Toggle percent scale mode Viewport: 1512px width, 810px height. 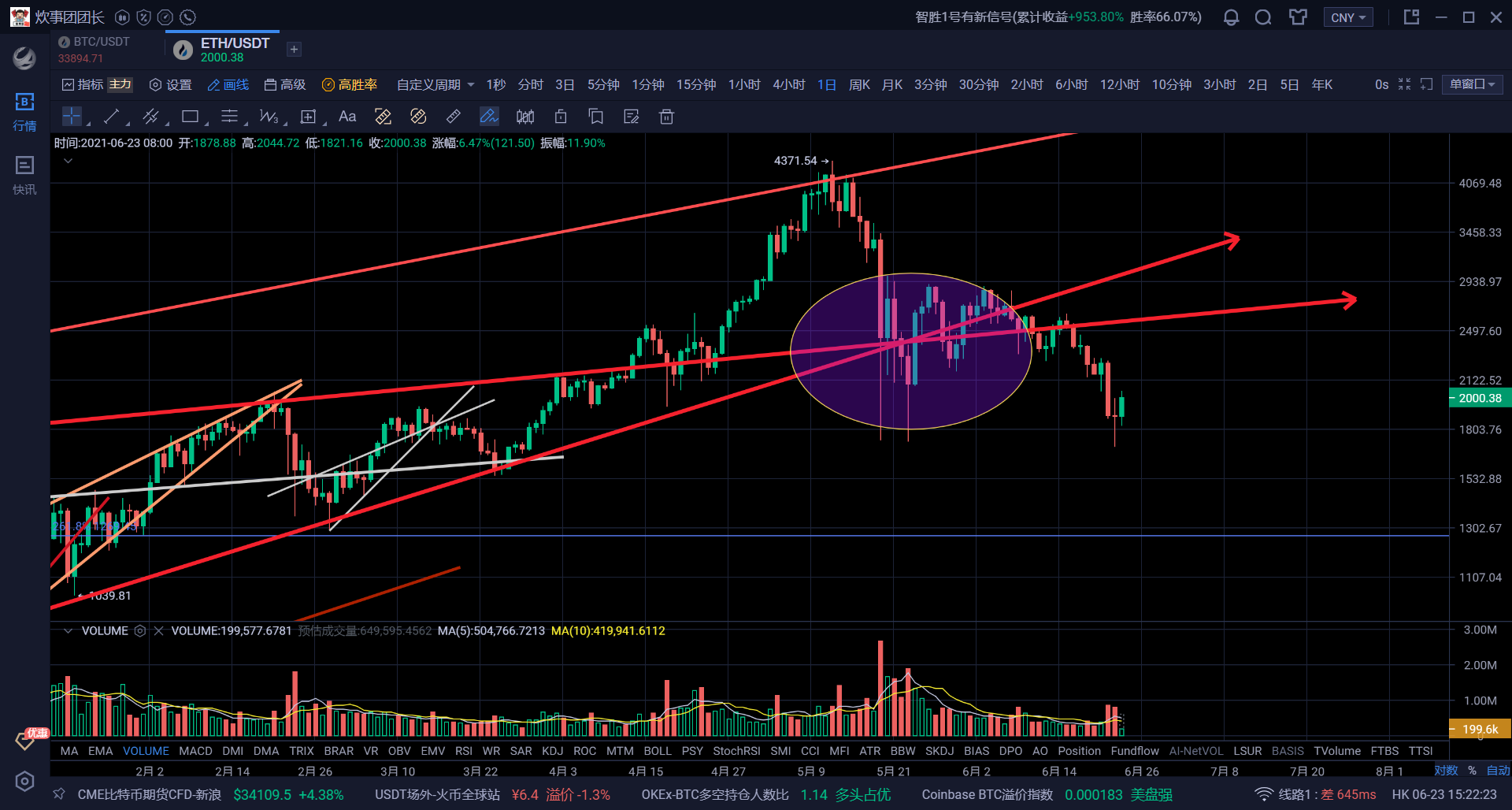tap(1472, 771)
